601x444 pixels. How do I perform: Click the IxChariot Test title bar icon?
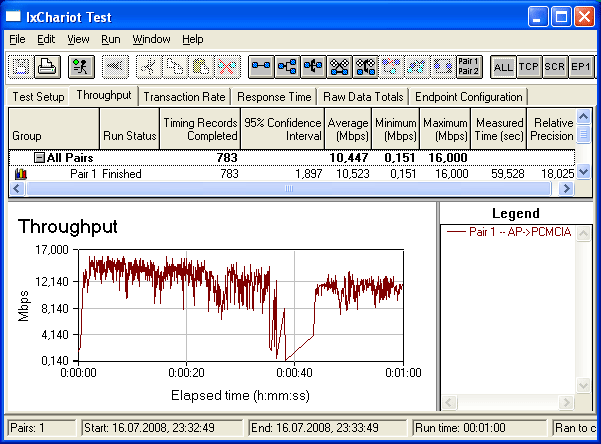tap(13, 16)
